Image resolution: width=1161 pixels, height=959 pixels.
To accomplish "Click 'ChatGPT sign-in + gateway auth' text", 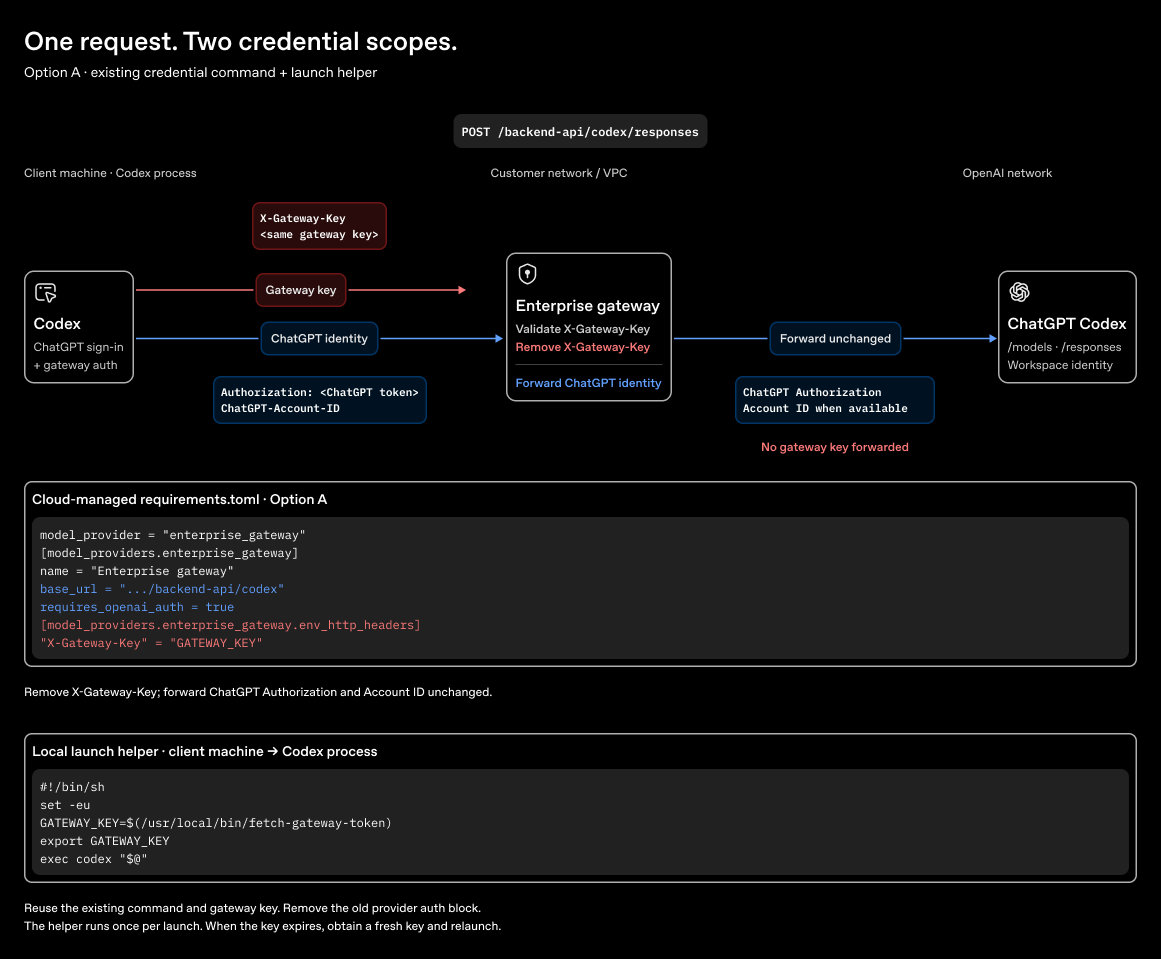I will (78, 356).
